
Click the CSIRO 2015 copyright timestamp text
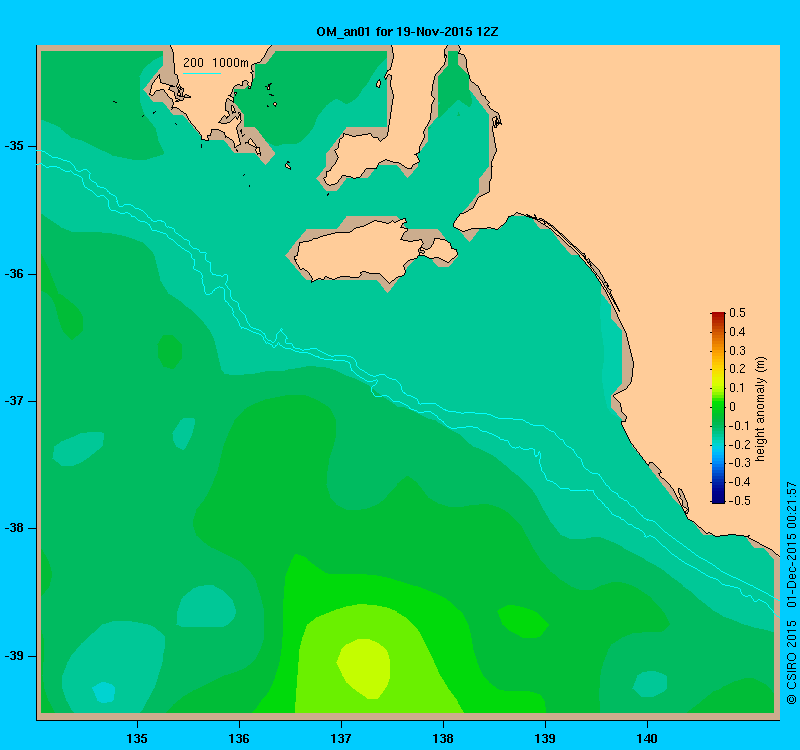click(x=791, y=593)
